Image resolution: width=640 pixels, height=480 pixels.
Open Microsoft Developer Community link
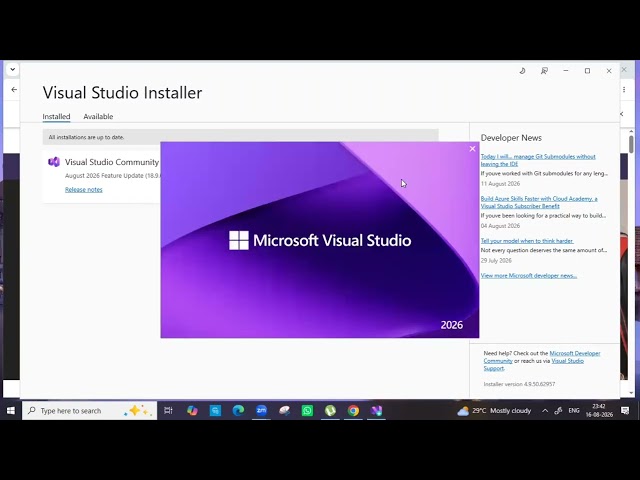tap(542, 357)
